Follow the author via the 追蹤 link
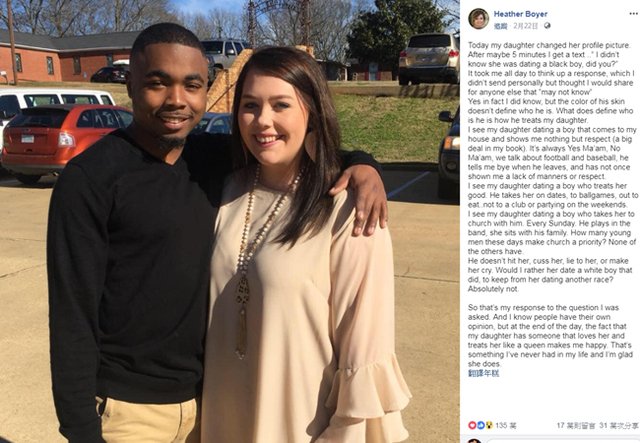Viewport: 640px width, 443px height. [500, 26]
